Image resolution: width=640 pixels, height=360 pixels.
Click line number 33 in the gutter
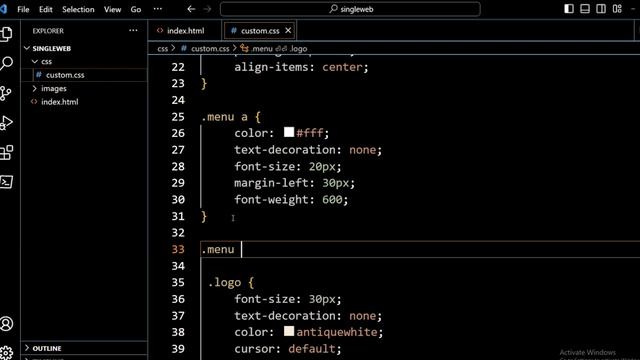pyautogui.click(x=178, y=249)
